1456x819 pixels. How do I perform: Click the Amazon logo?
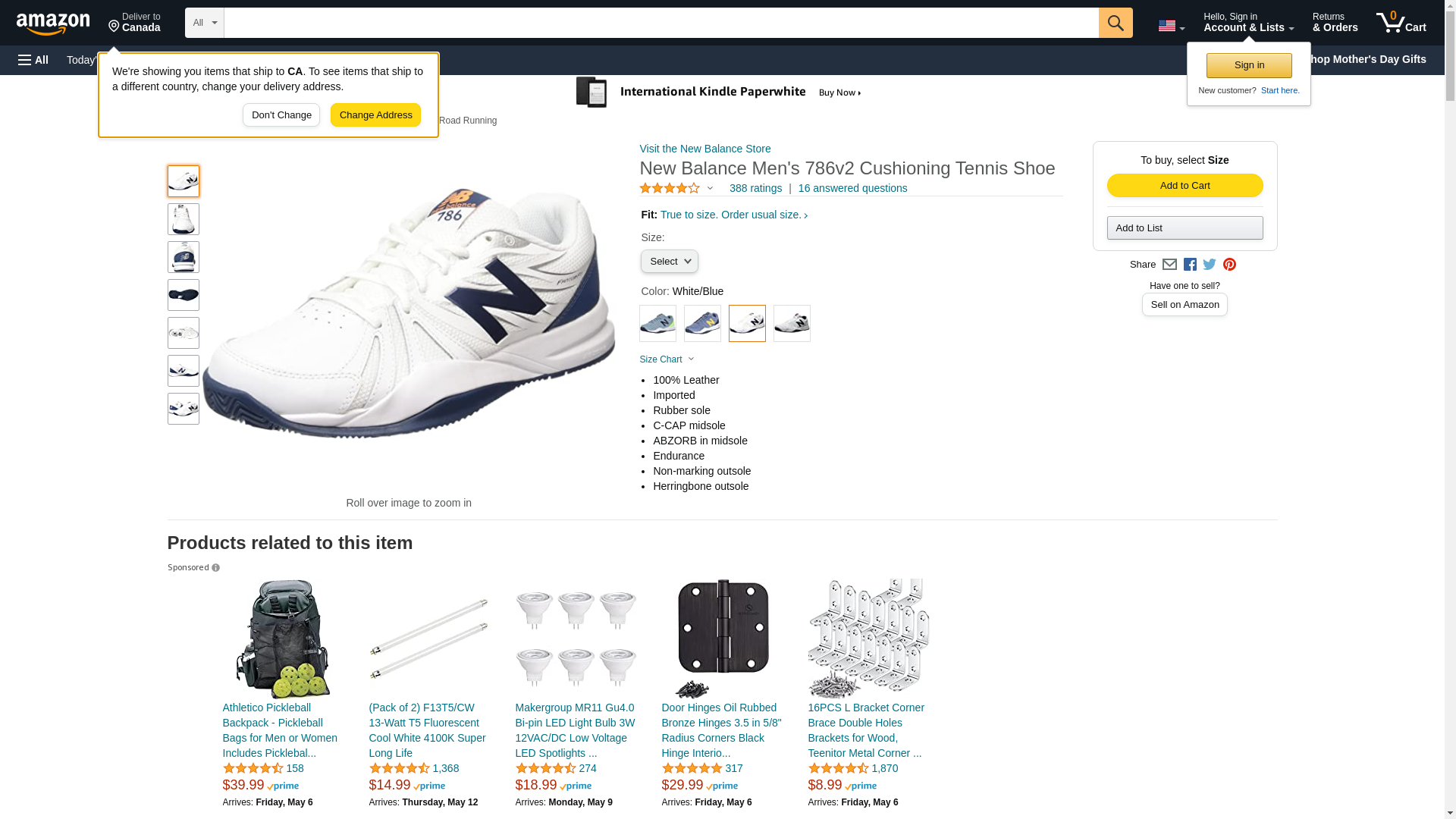tap(53, 24)
